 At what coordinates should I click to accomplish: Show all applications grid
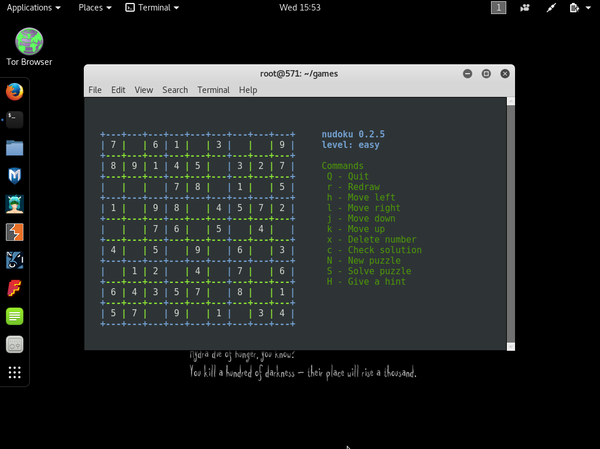pos(14,372)
